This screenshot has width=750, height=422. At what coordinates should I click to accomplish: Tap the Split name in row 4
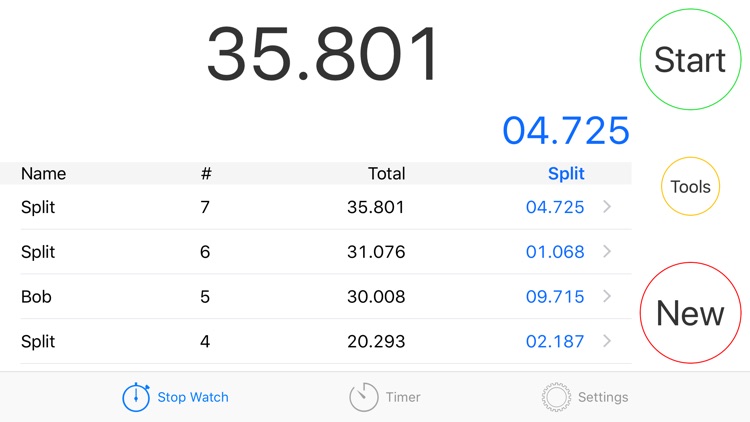[38, 342]
